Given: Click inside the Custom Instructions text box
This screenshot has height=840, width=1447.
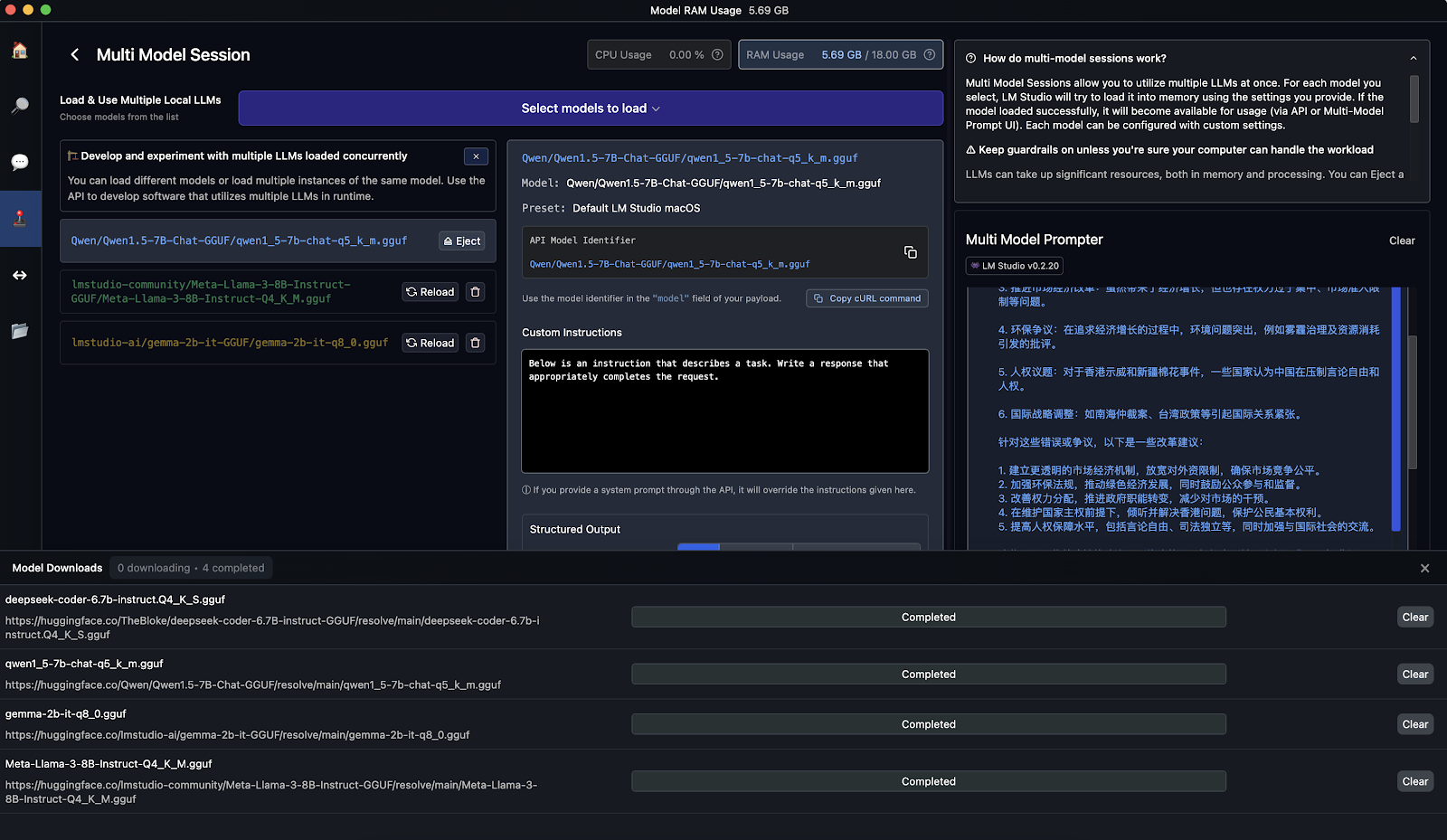Looking at the screenshot, I should click(x=724, y=411).
